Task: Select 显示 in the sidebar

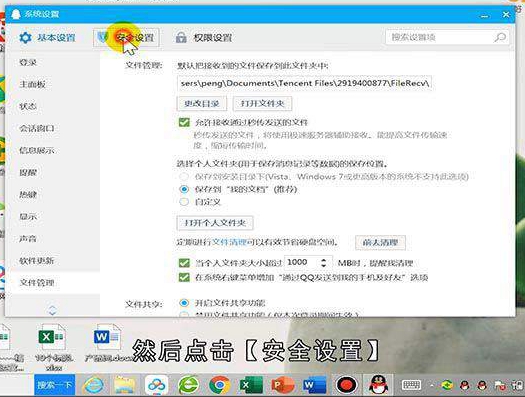Action: click(28, 217)
